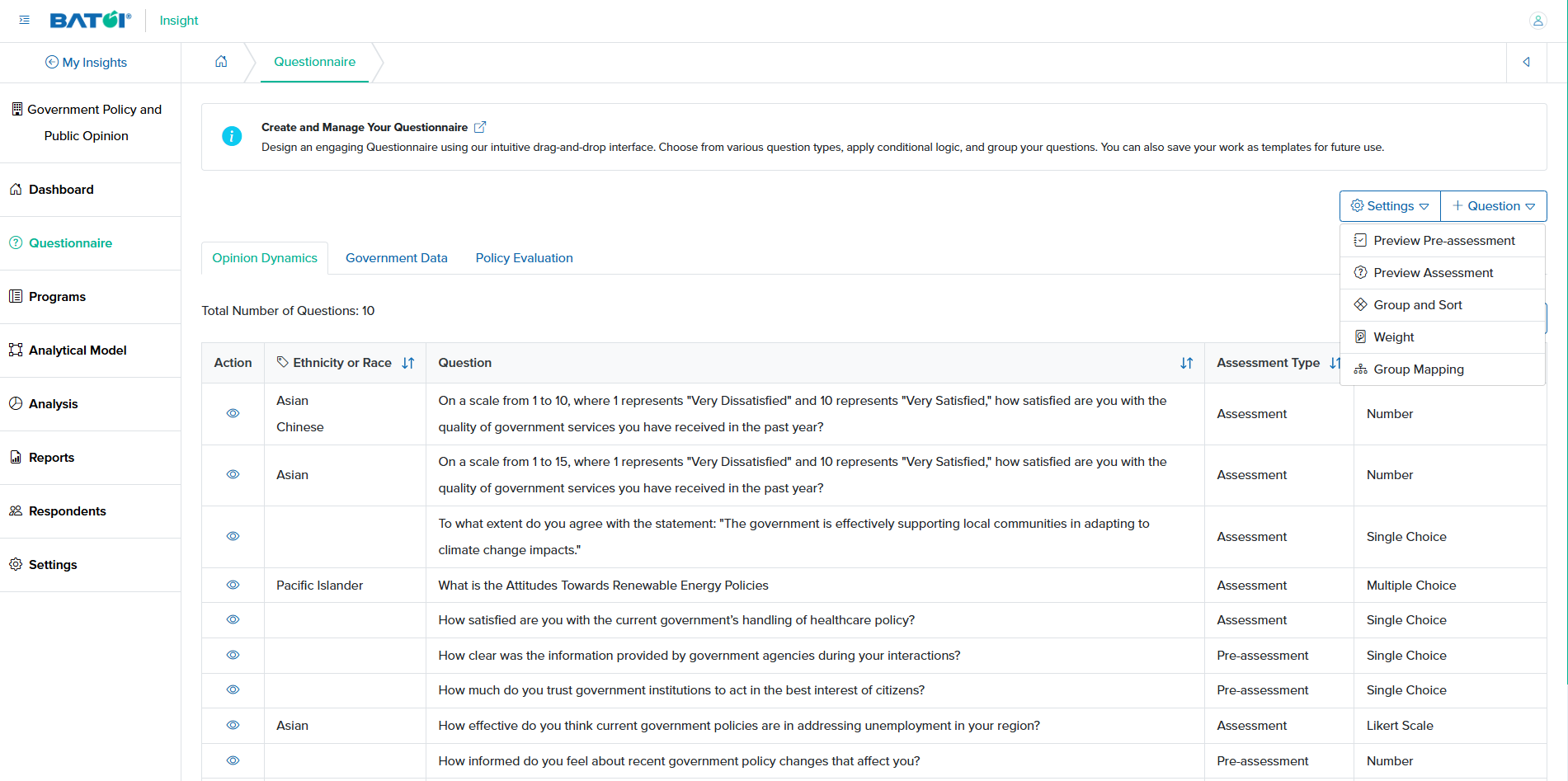Click the Chinese ethnicity cell
Viewport: 1568px width, 781px height.
[300, 427]
